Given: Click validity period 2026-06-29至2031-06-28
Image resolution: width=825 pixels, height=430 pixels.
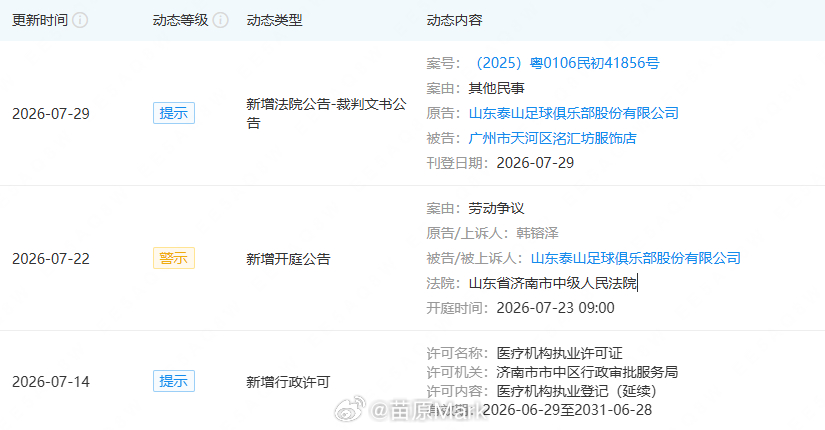Looking at the screenshot, I should tap(567, 410).
